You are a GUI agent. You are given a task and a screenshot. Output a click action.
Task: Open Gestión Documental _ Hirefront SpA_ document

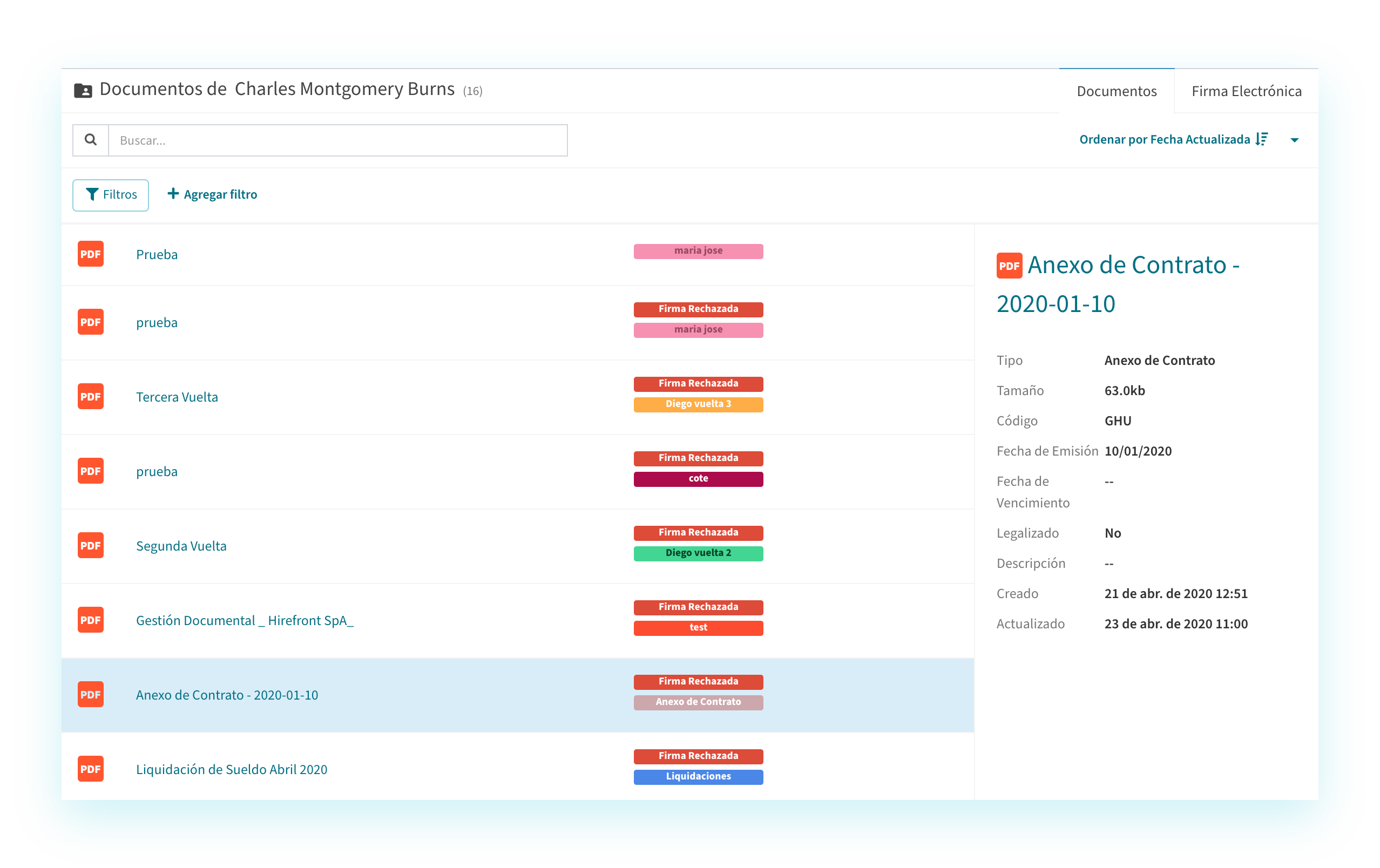pos(245,620)
